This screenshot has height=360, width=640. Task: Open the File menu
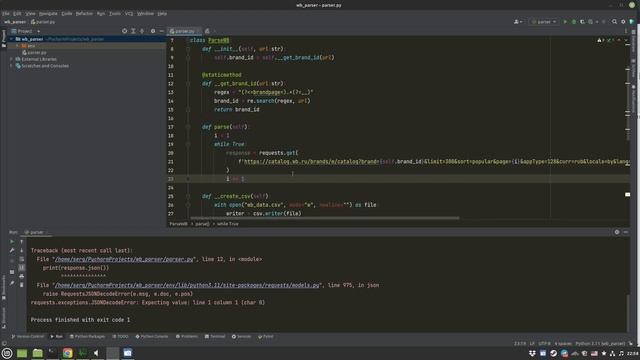(x=5, y=13)
